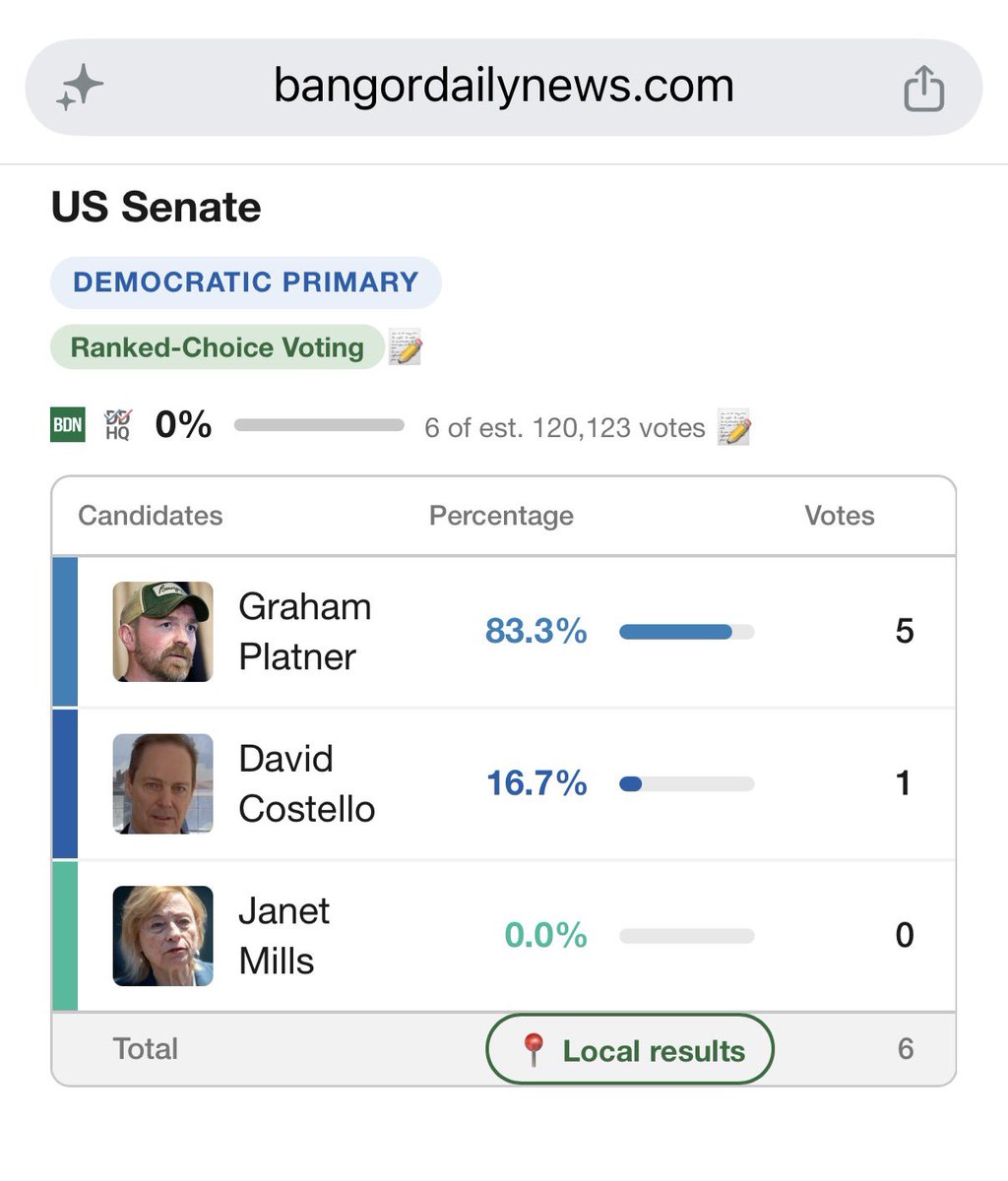This screenshot has width=1008, height=1181.
Task: Click Platner's 83.3% progress bar
Action: (687, 632)
